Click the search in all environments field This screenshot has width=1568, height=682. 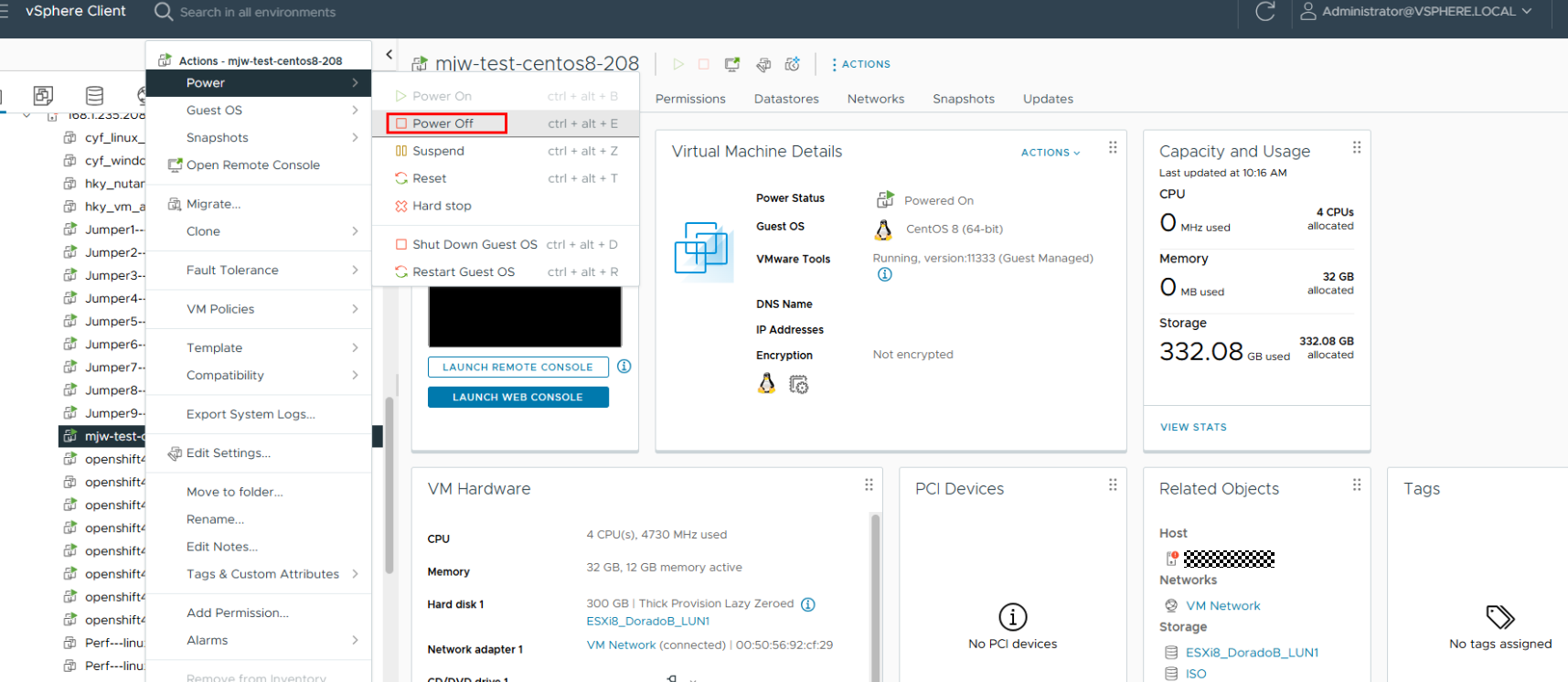pyautogui.click(x=258, y=12)
